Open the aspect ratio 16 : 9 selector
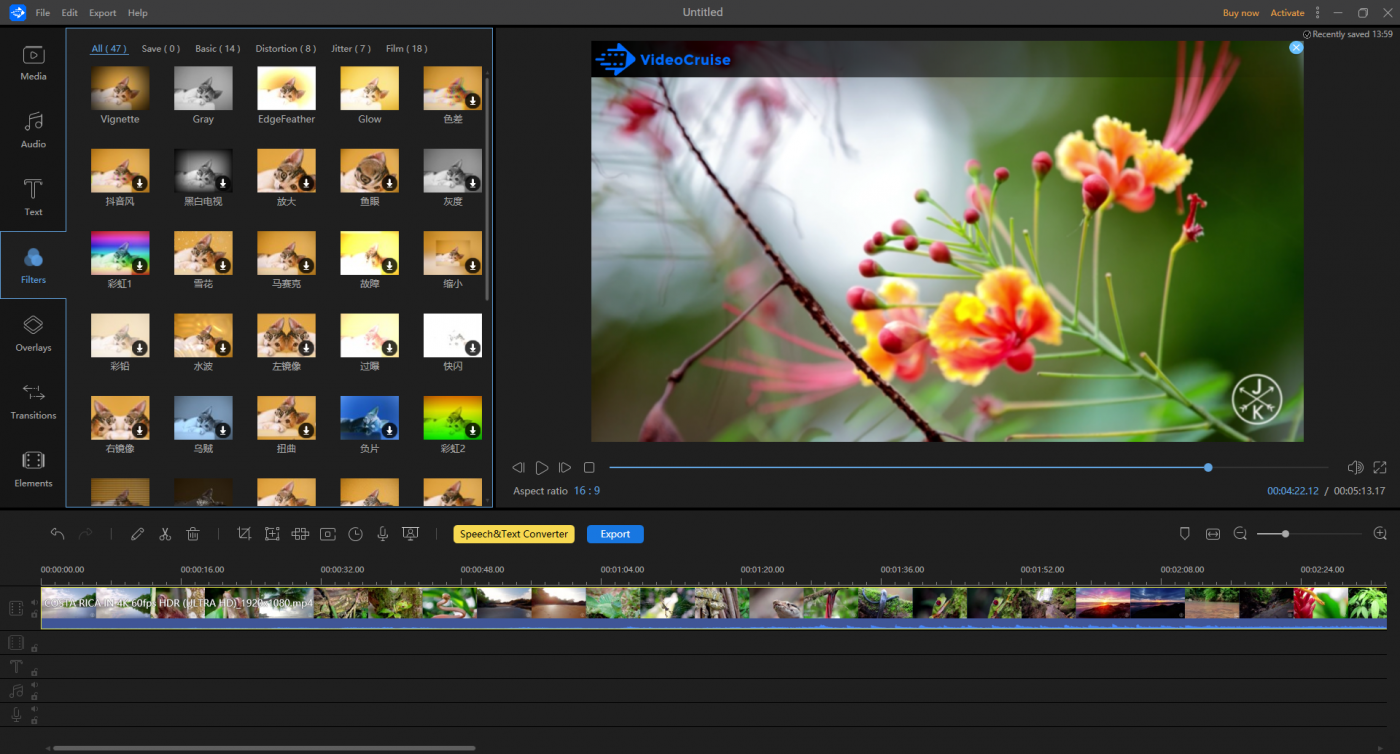Image resolution: width=1400 pixels, height=754 pixels. pyautogui.click(x=587, y=491)
